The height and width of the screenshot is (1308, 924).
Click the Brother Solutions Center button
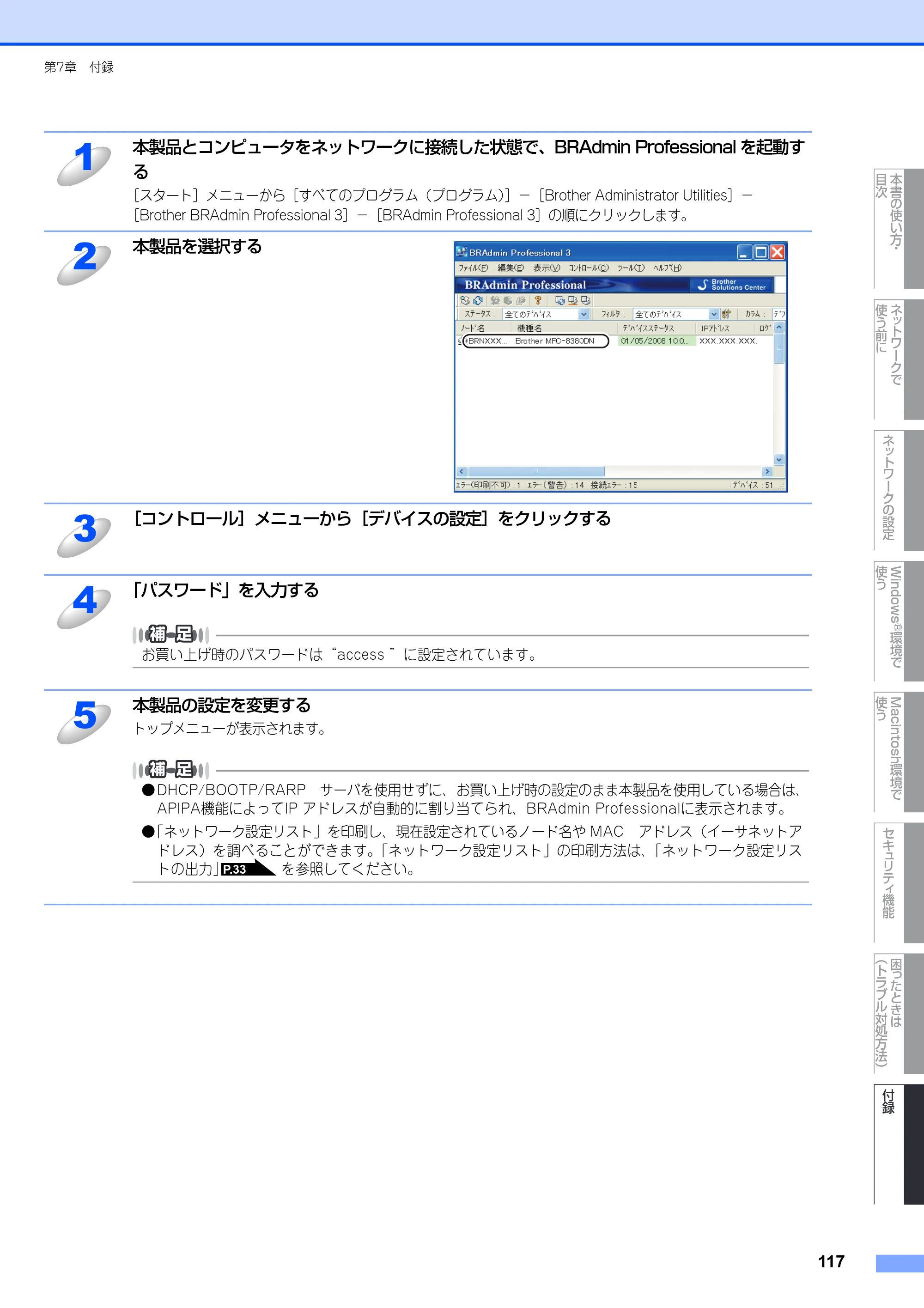tap(731, 285)
